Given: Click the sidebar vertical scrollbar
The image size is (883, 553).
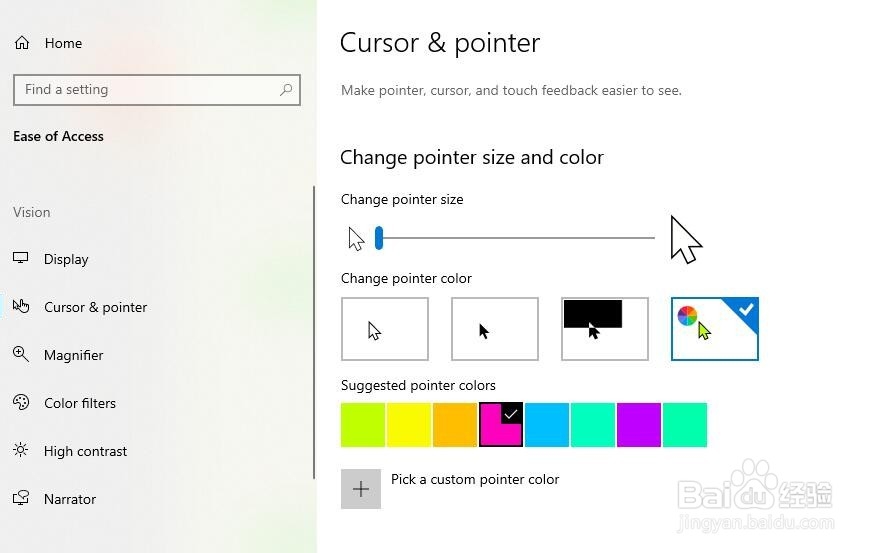Looking at the screenshot, I should point(314,332).
